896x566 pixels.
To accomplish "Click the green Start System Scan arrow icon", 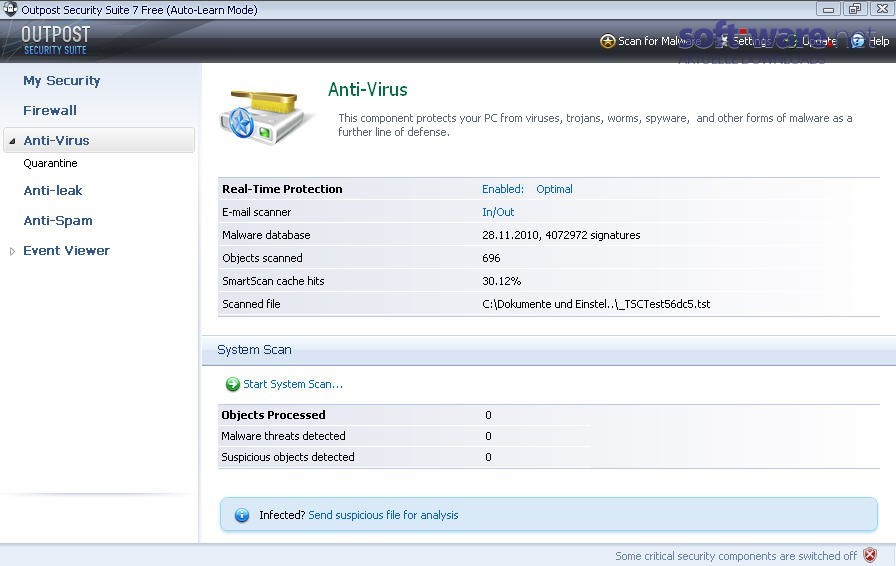I will [x=233, y=384].
